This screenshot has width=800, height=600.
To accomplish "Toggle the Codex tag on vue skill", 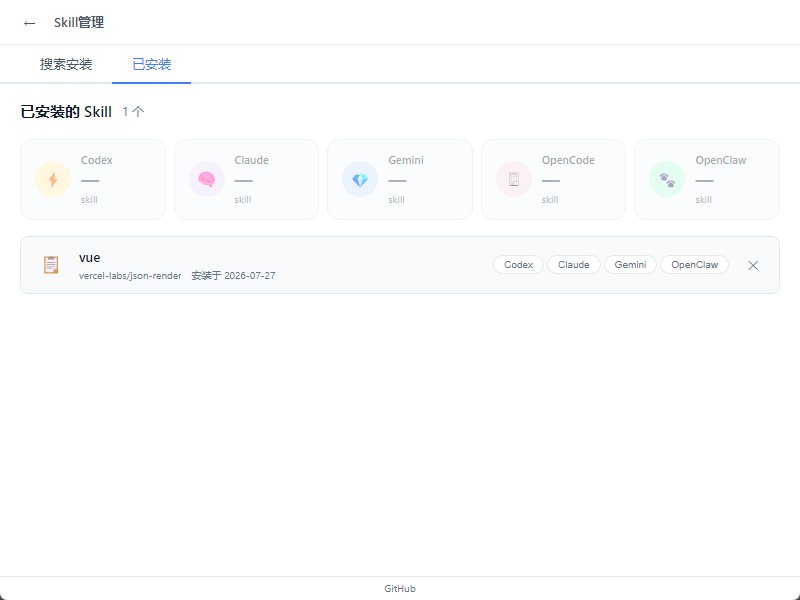I will (518, 265).
